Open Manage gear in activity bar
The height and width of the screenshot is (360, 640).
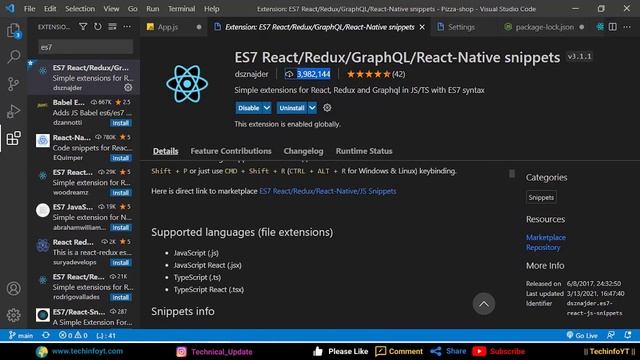click(x=13, y=315)
